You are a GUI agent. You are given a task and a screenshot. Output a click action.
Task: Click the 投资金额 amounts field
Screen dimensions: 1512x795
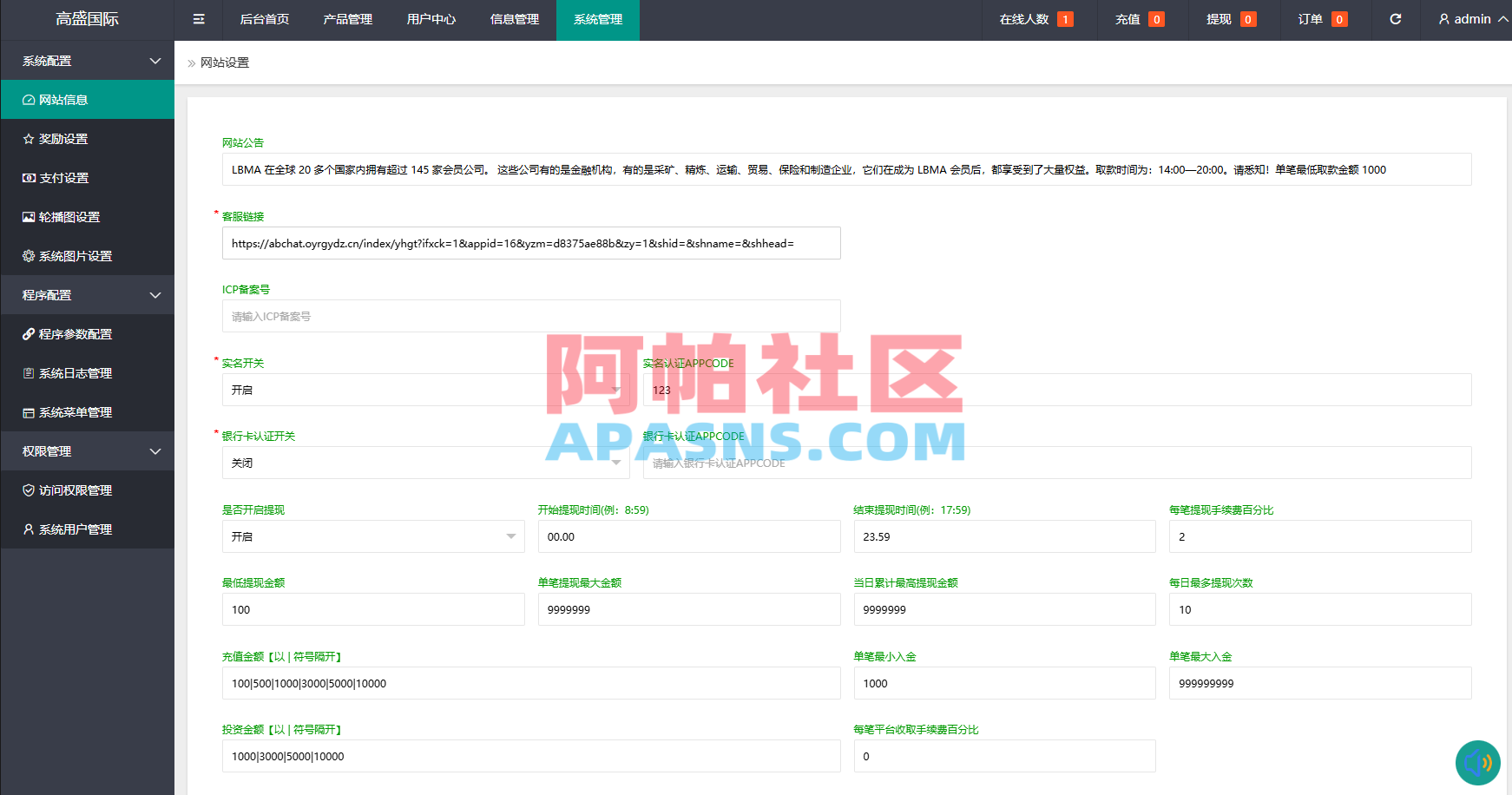[x=531, y=756]
